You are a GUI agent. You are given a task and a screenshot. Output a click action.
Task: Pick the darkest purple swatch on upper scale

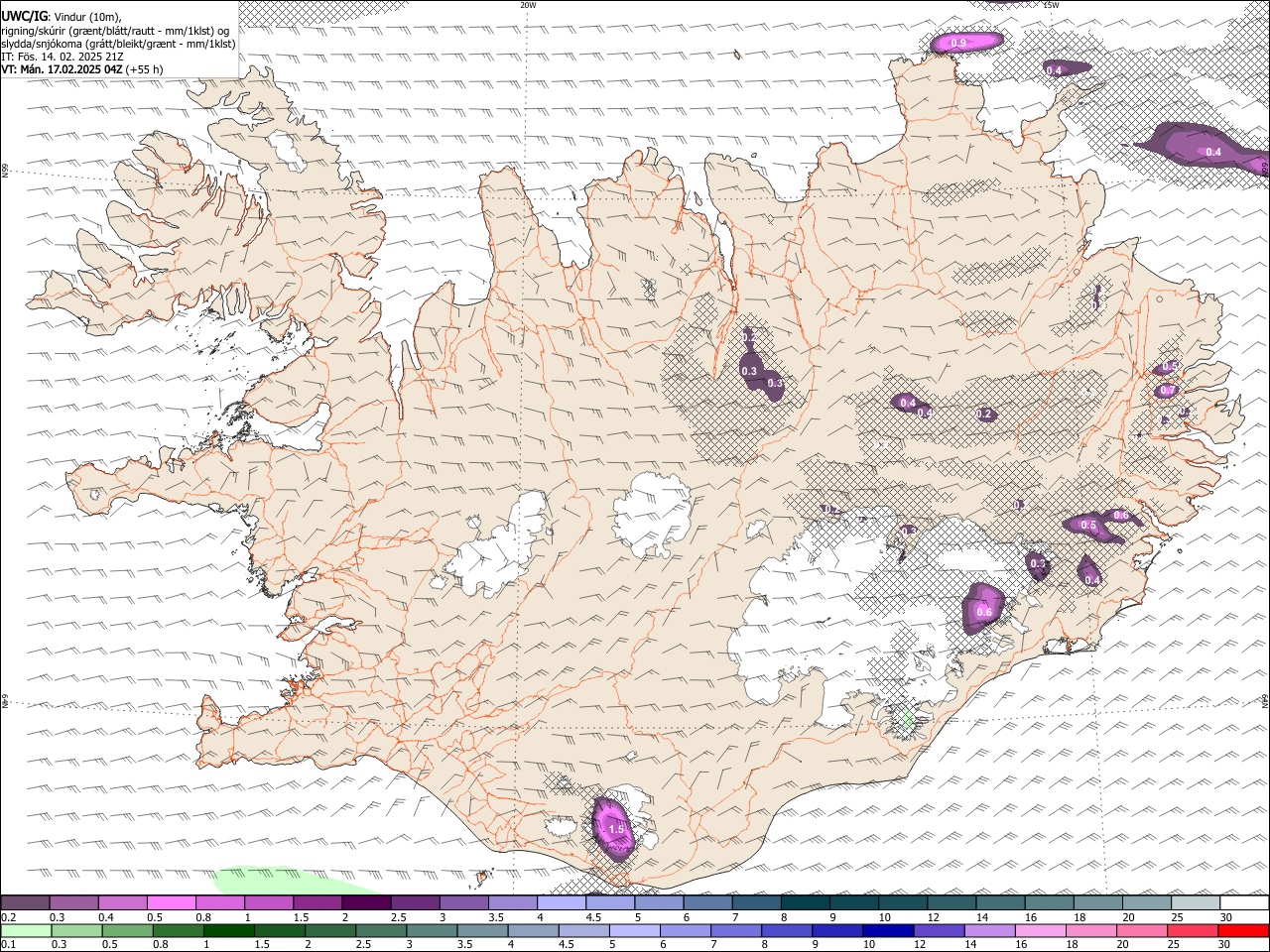click(366, 903)
